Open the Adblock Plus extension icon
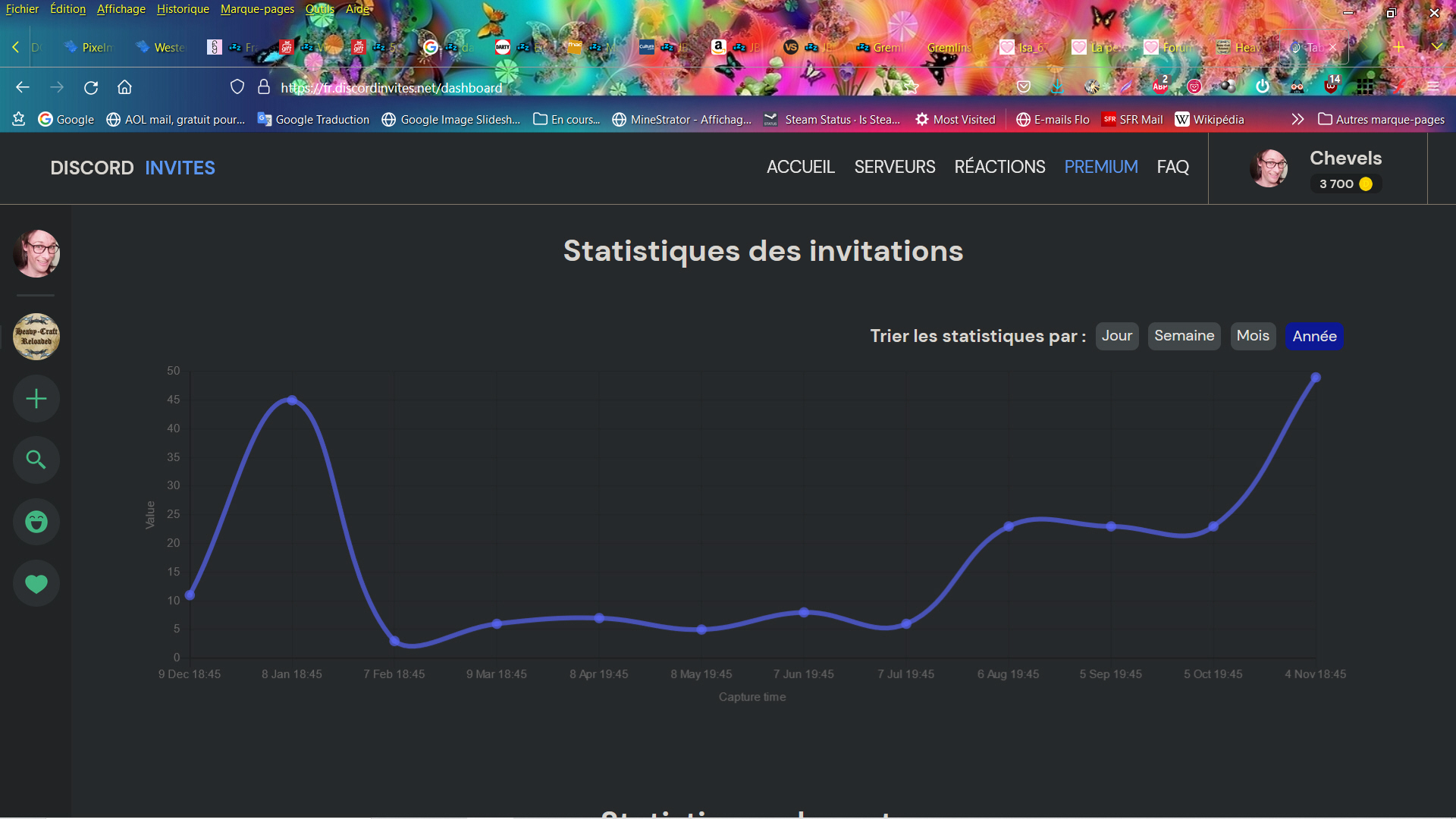1456x819 pixels. click(x=1159, y=86)
